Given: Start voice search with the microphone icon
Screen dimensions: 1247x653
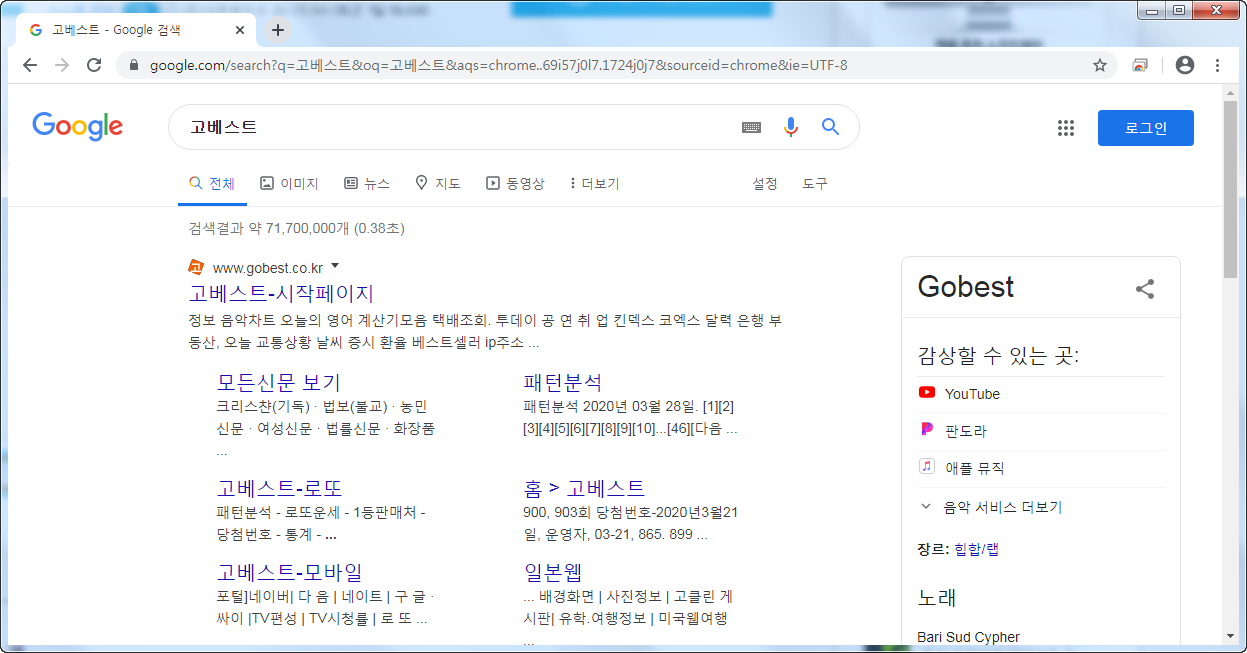Looking at the screenshot, I should click(791, 127).
